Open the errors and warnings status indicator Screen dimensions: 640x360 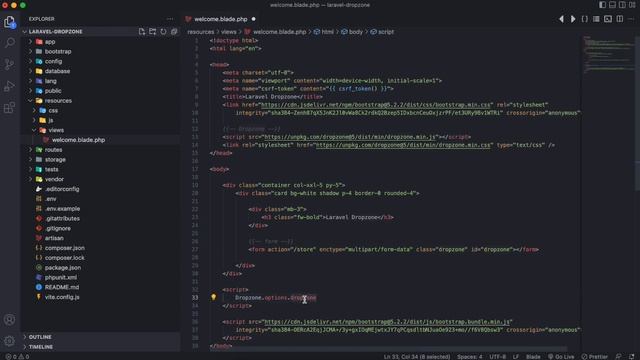(x=17, y=356)
